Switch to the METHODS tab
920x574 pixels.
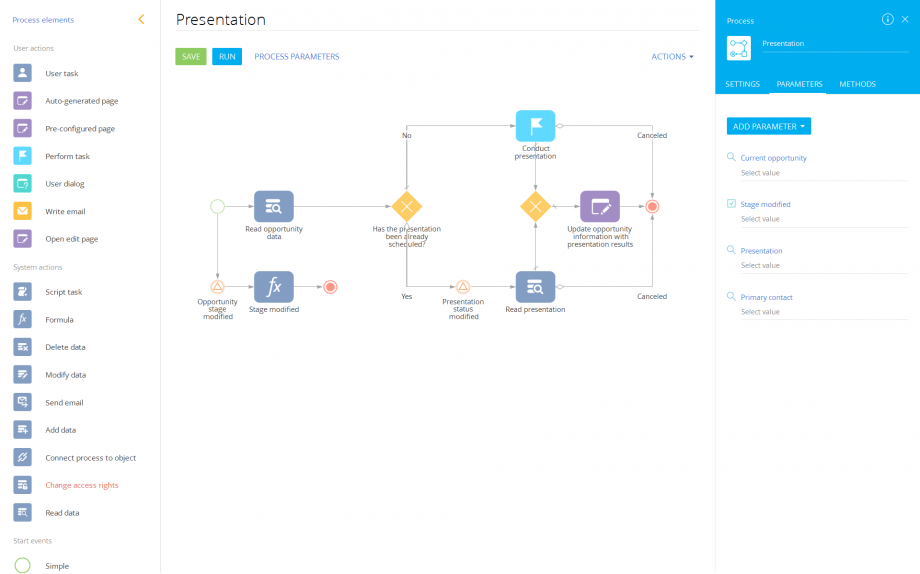point(857,84)
